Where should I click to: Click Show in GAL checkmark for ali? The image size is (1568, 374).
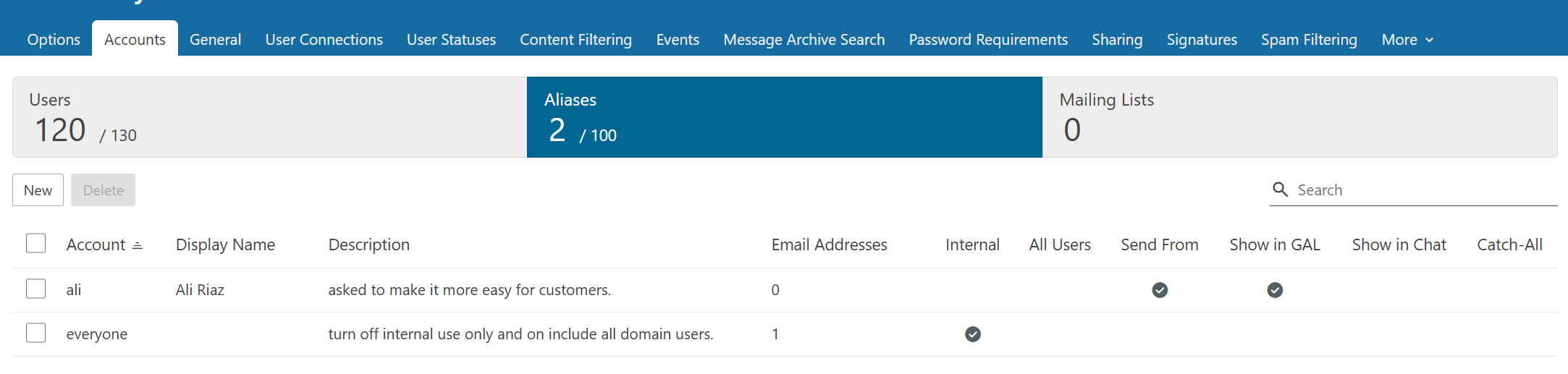(x=1275, y=290)
